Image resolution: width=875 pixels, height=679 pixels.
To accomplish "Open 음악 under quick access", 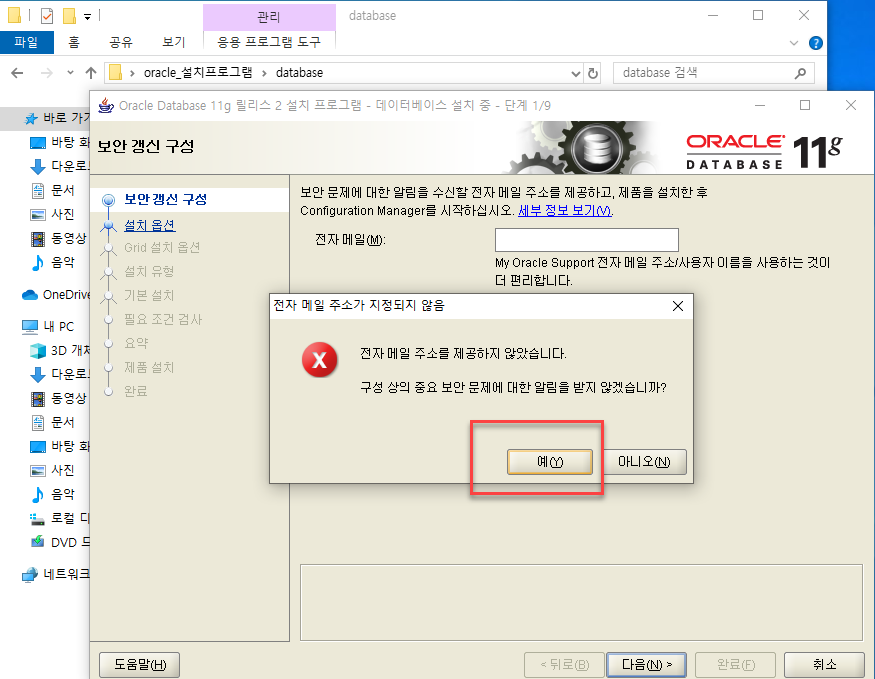I will pos(51,262).
